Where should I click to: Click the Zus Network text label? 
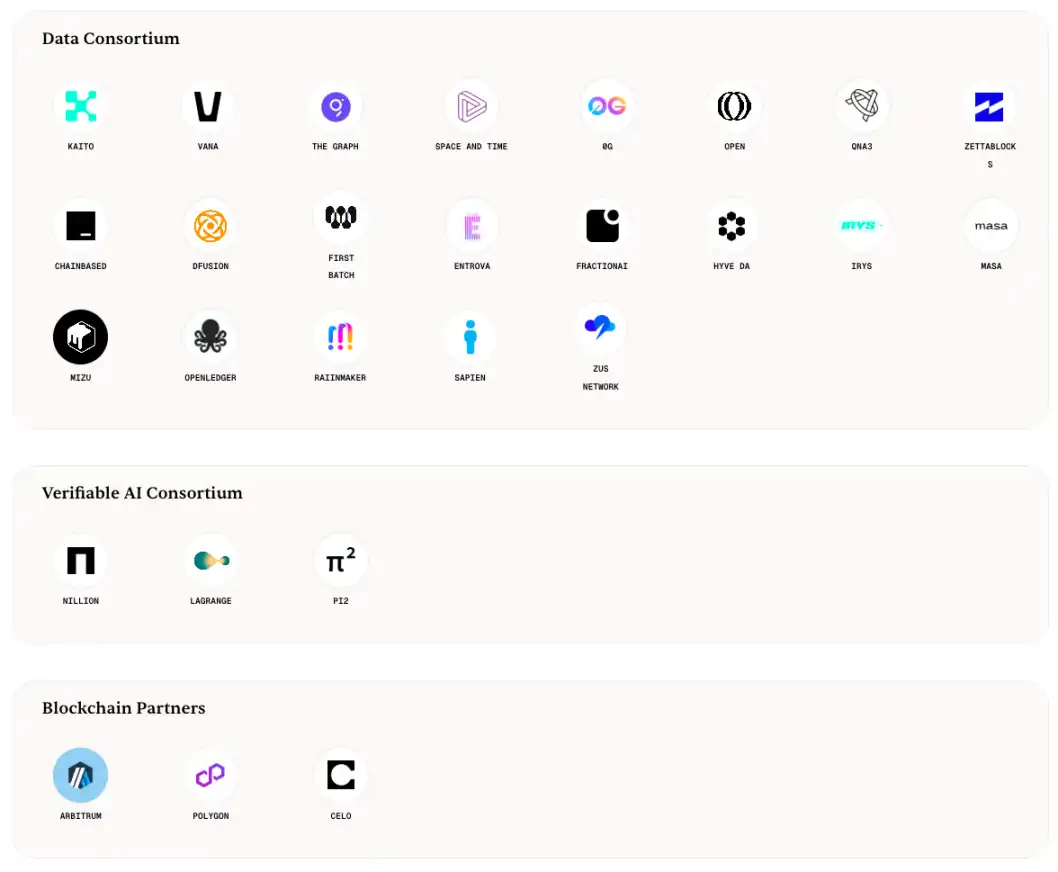[x=601, y=377]
